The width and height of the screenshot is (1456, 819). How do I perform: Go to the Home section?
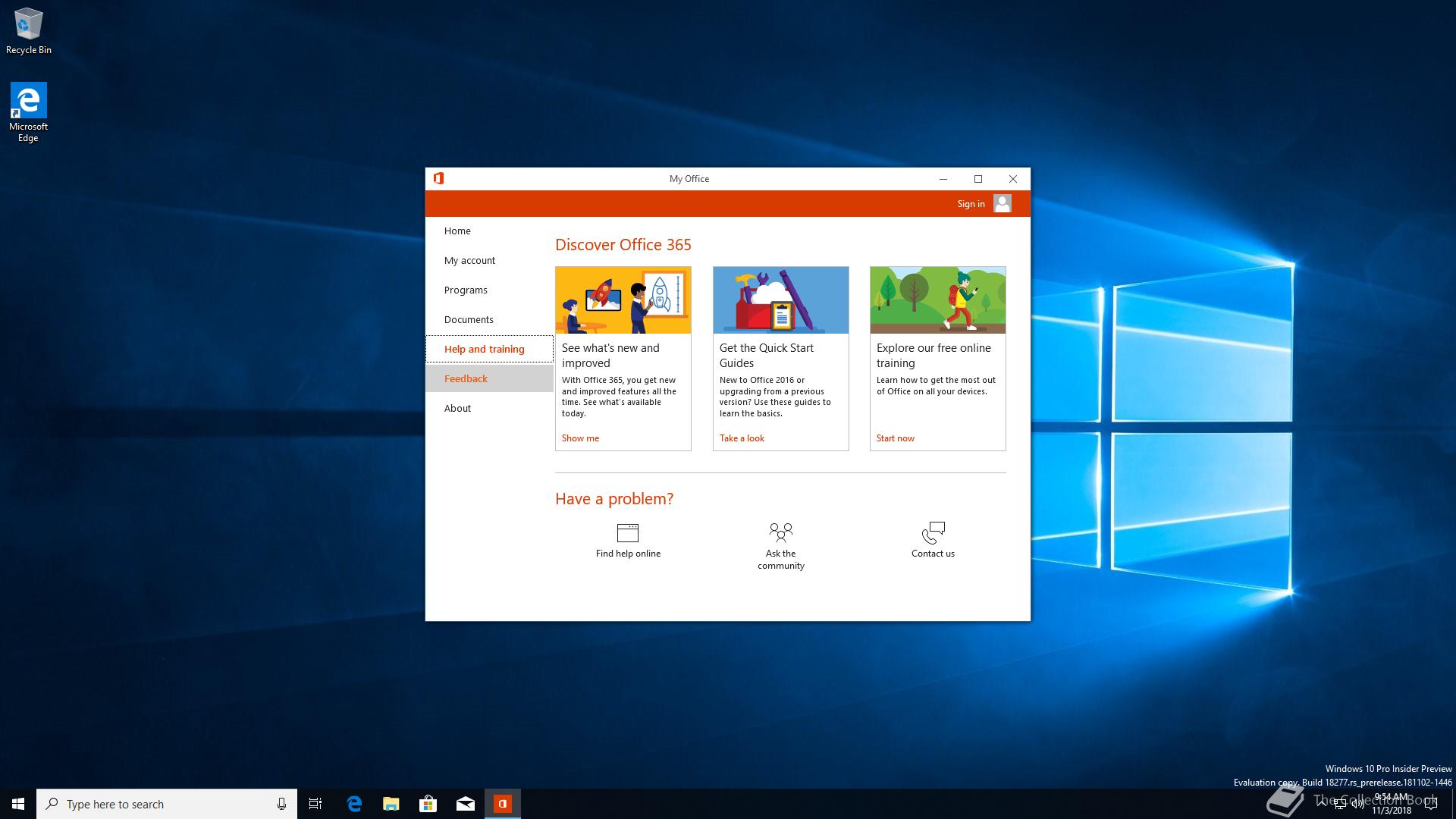[457, 231]
